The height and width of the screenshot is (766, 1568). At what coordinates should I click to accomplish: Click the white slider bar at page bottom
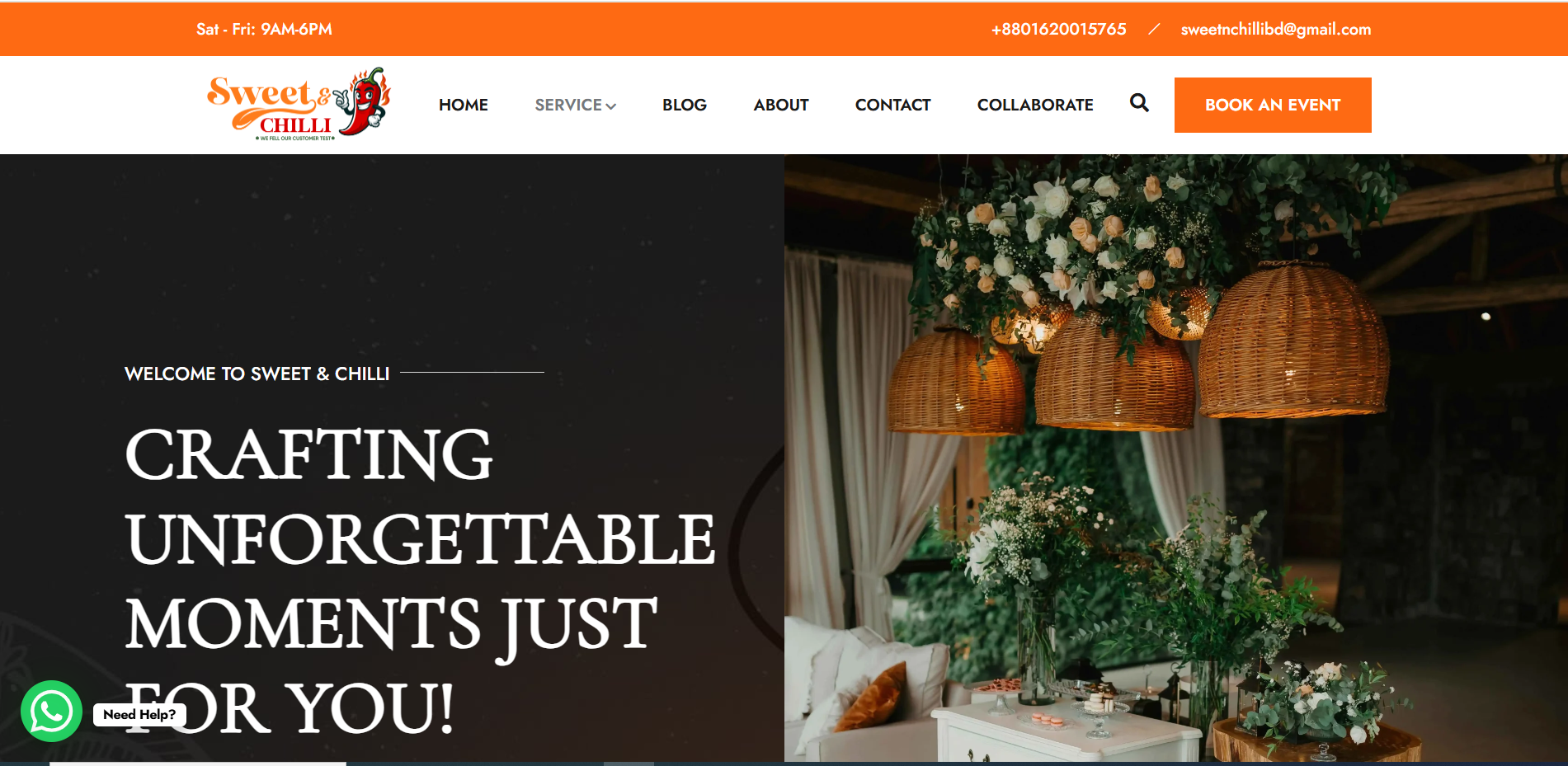[x=198, y=764]
